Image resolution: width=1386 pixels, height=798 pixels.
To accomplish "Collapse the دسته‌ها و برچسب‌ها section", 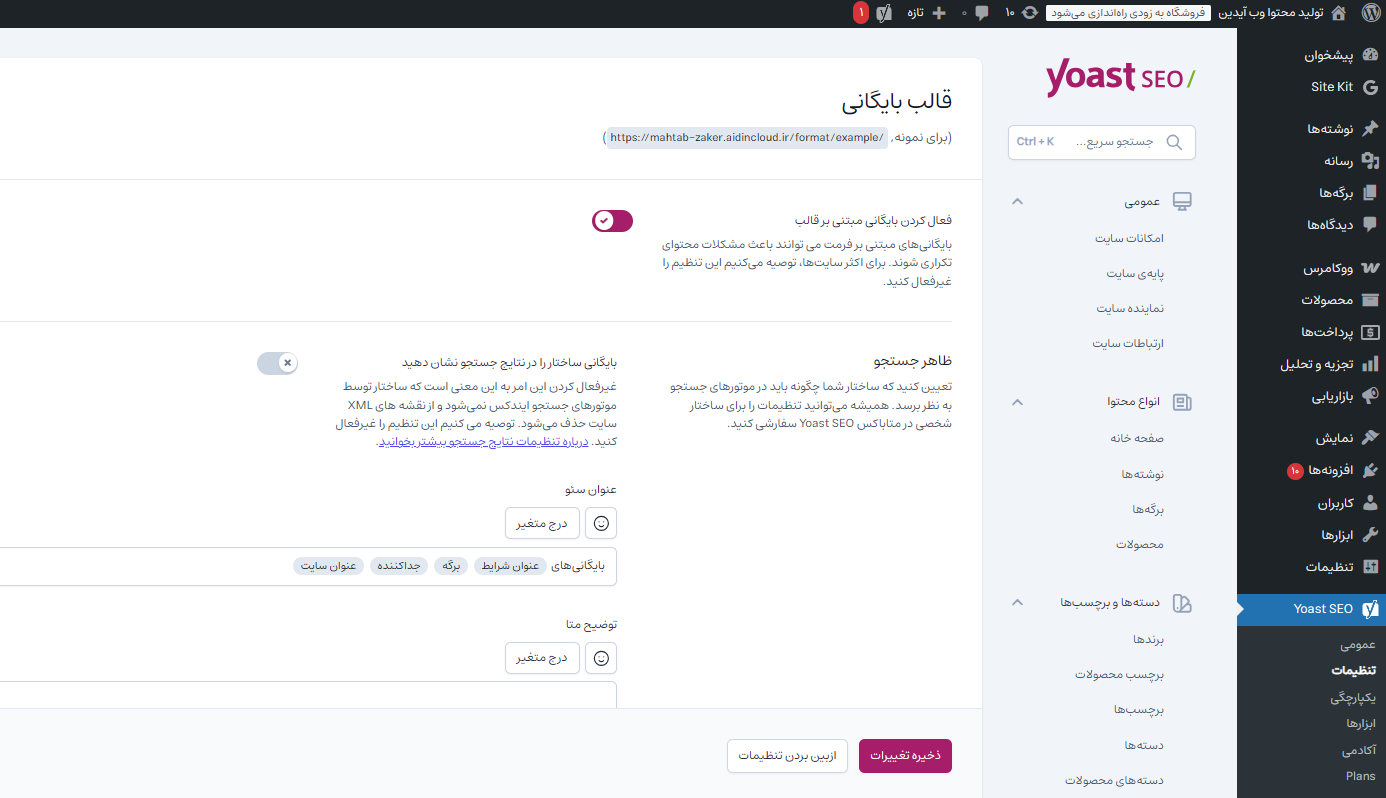I will (x=1017, y=603).
